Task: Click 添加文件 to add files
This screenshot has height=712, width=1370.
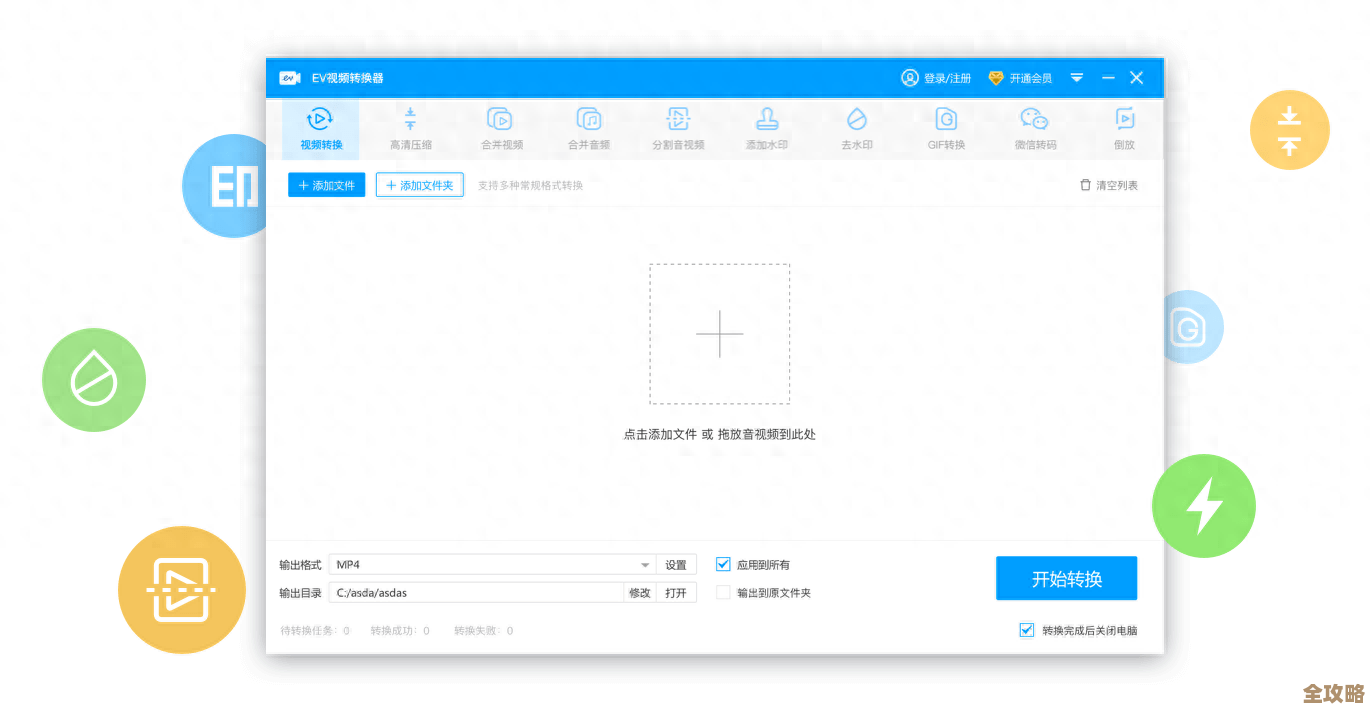Action: (326, 185)
